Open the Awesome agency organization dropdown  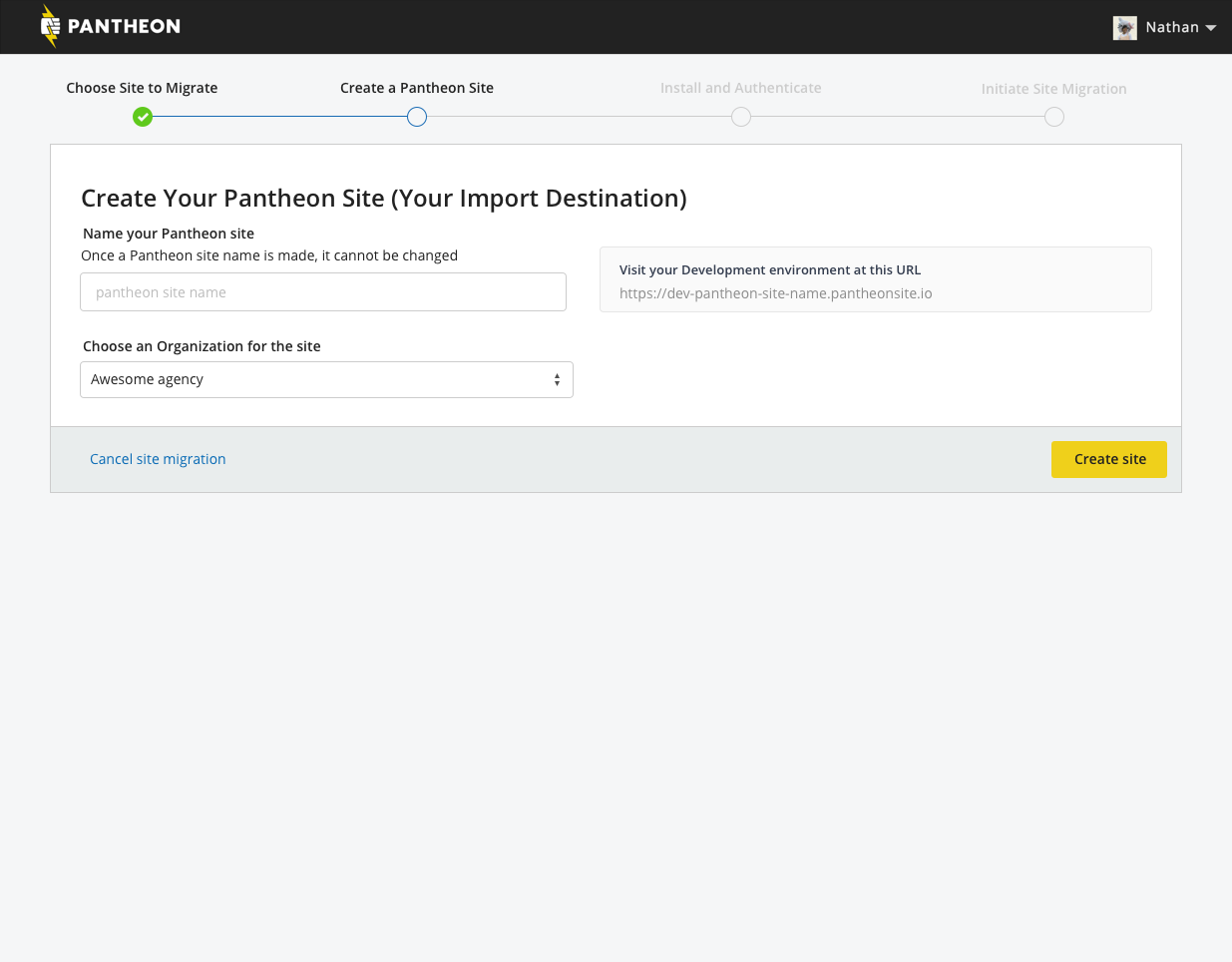(x=326, y=379)
